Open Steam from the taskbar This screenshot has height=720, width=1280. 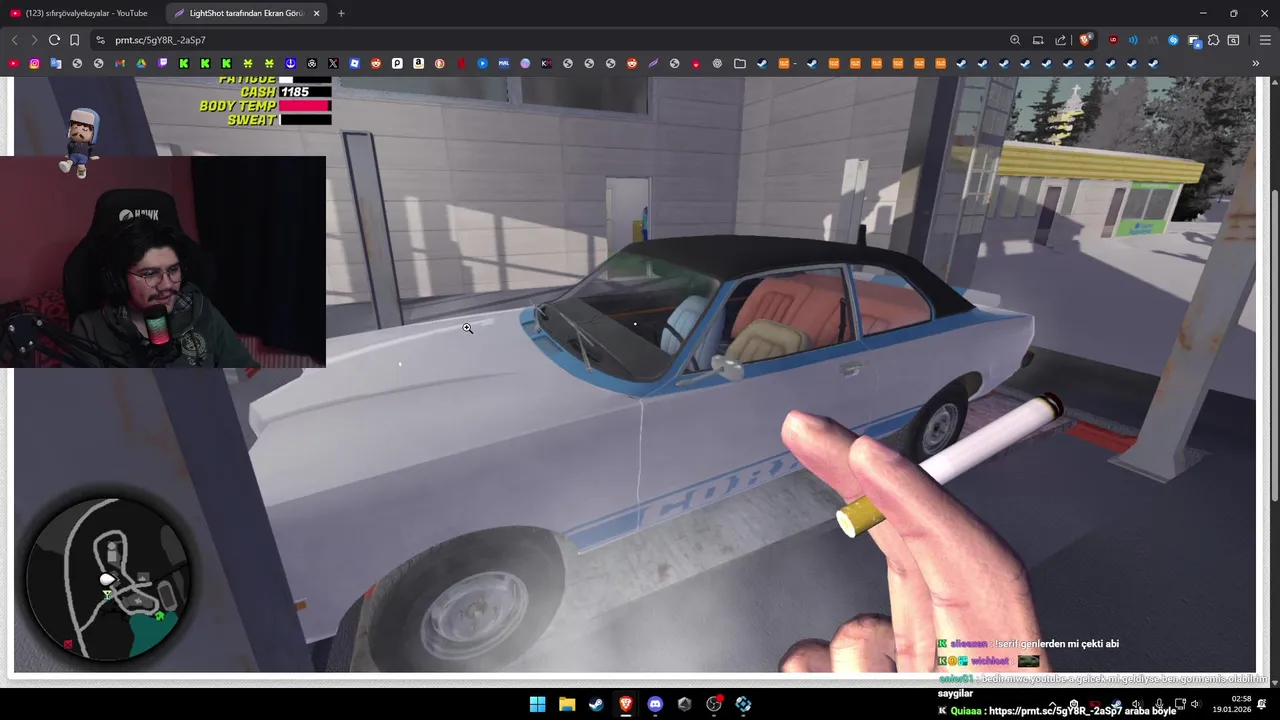click(596, 704)
